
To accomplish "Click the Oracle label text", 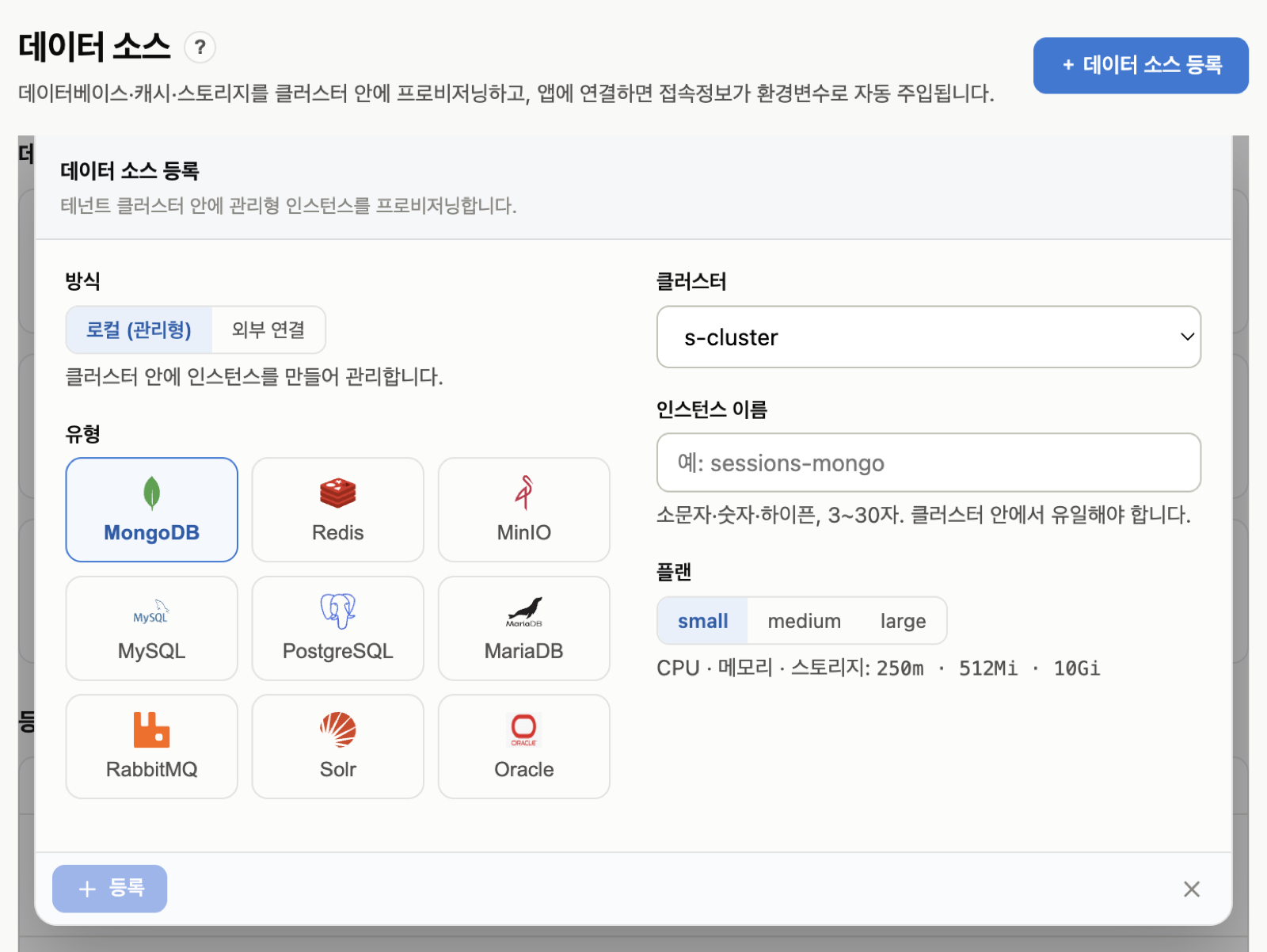I will coord(524,769).
